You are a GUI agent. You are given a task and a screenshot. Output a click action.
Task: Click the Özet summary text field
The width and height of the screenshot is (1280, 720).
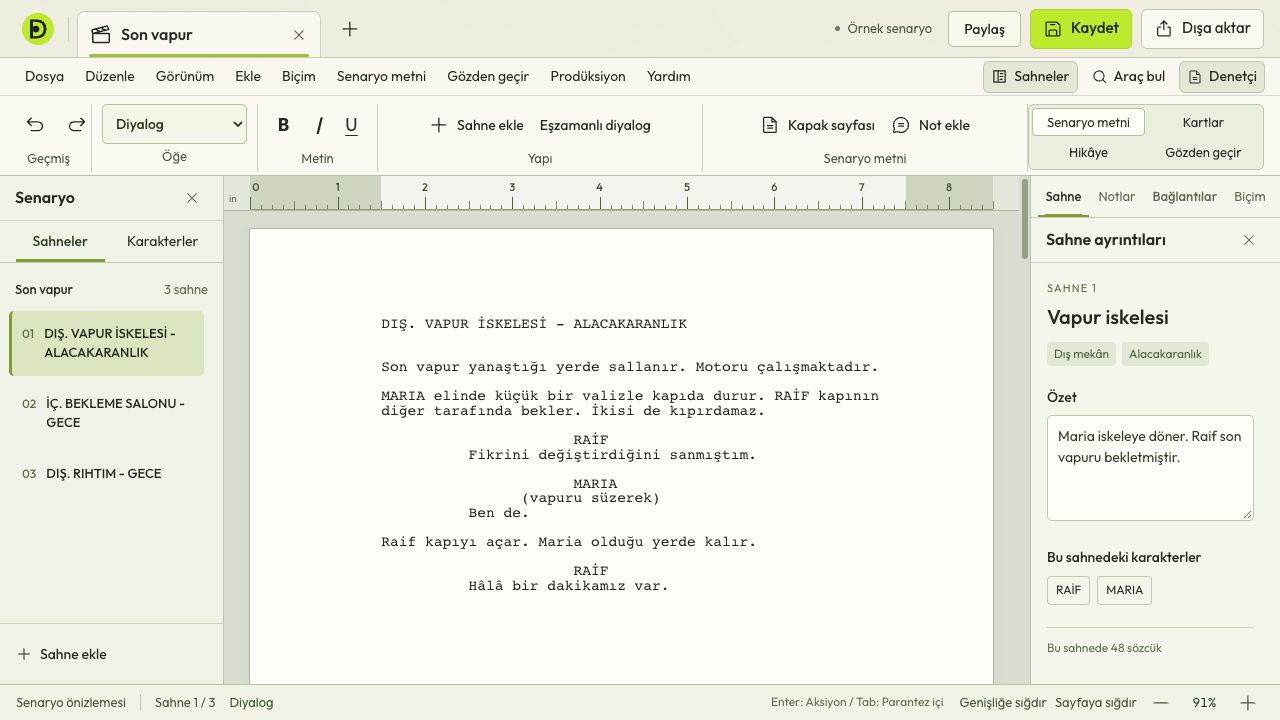(x=1150, y=468)
